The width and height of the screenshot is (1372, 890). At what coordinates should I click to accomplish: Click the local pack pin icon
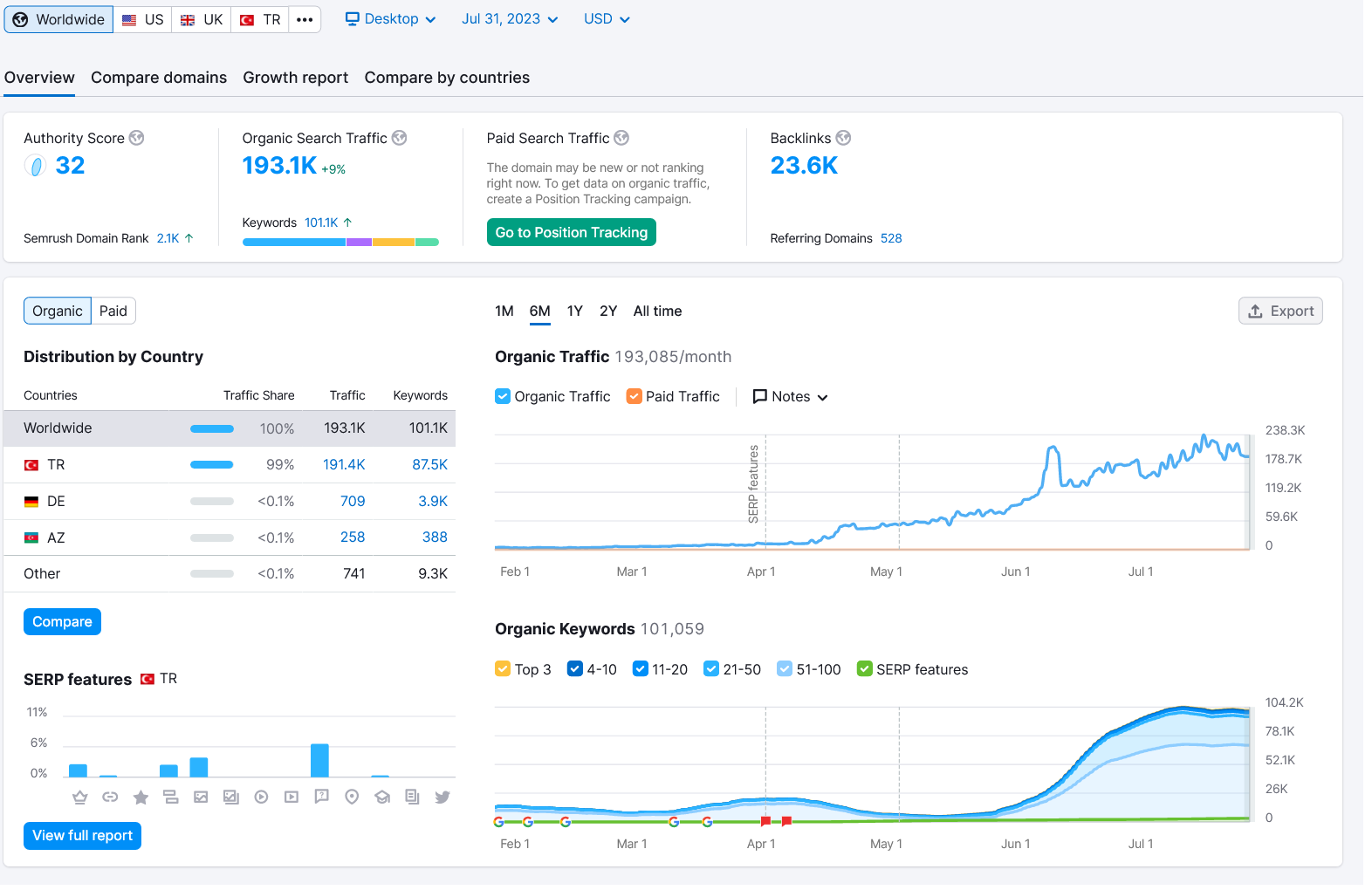(352, 797)
